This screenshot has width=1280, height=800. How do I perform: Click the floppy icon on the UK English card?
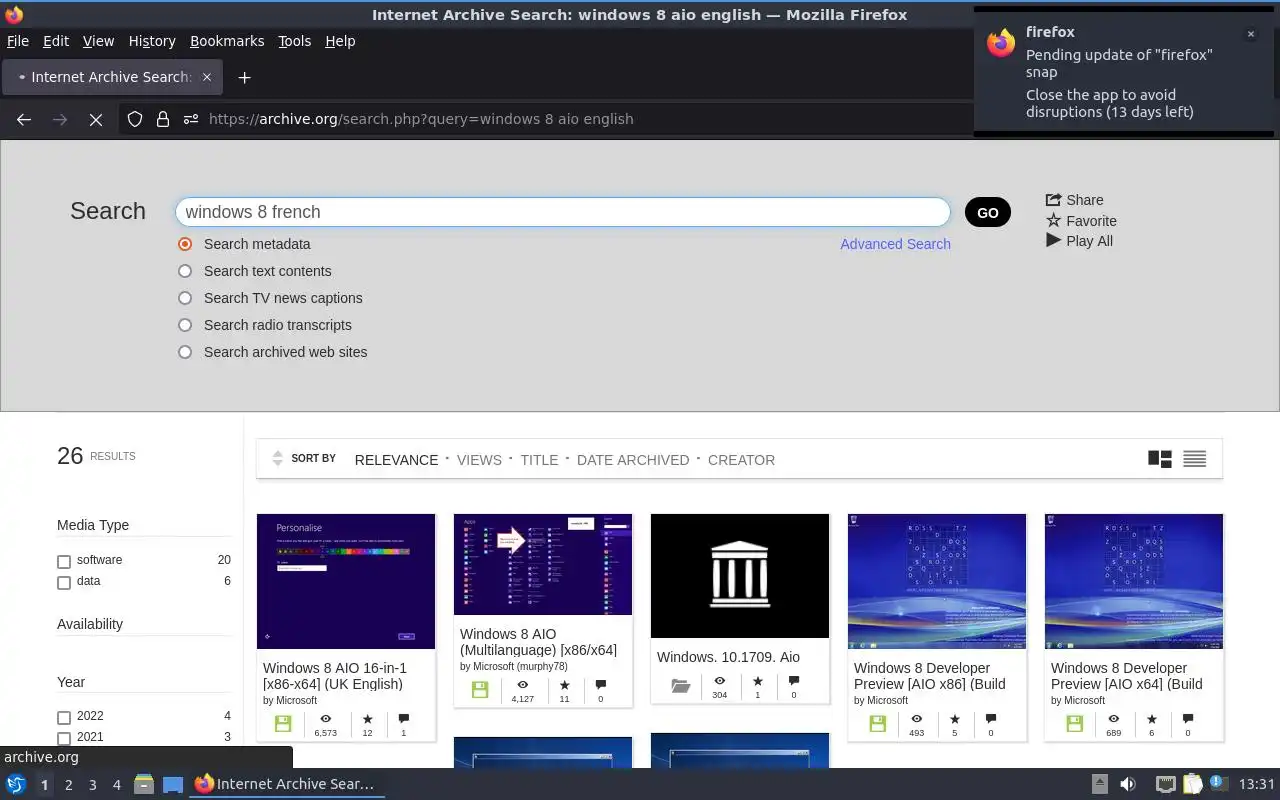pos(283,724)
